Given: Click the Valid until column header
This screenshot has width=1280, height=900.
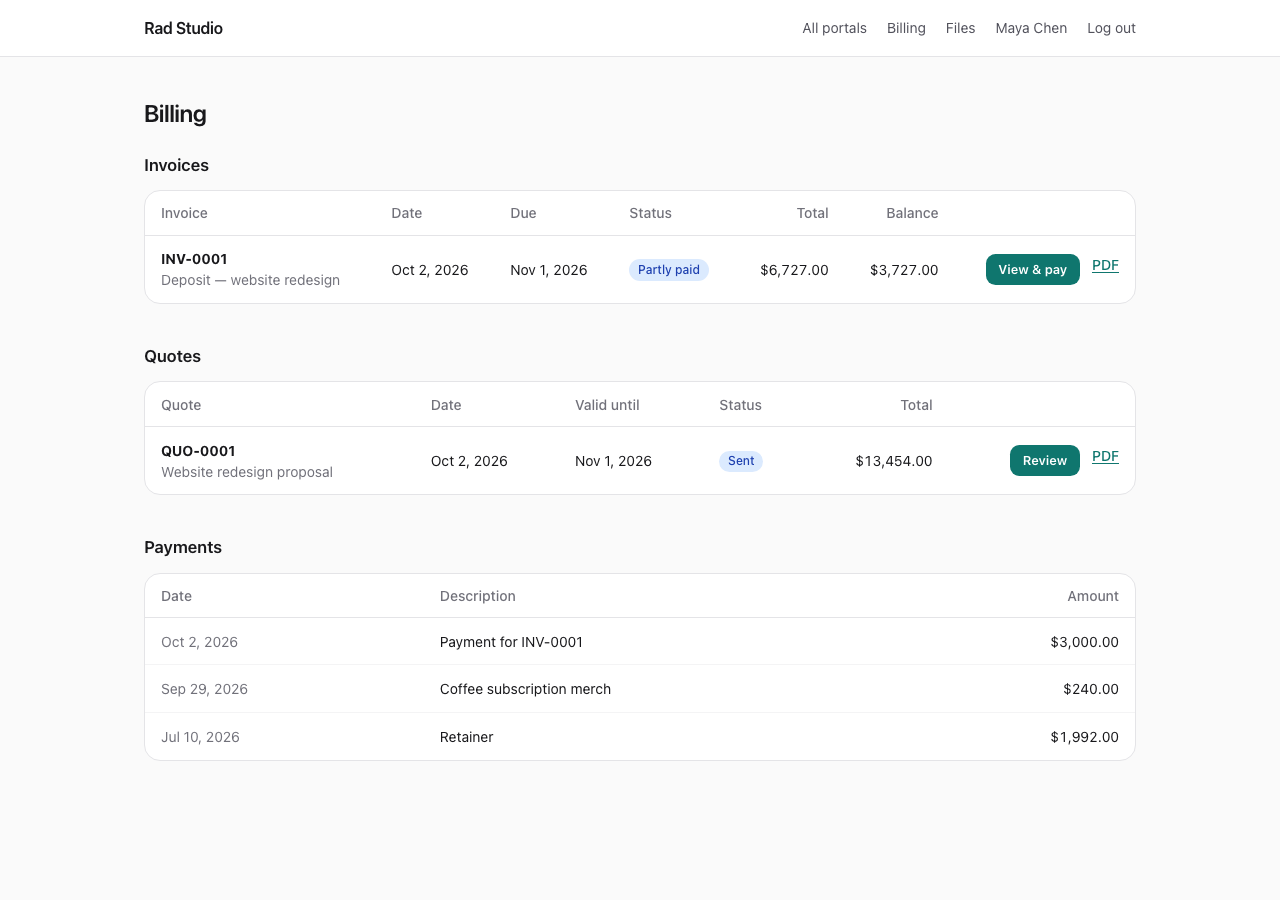Looking at the screenshot, I should 607,405.
